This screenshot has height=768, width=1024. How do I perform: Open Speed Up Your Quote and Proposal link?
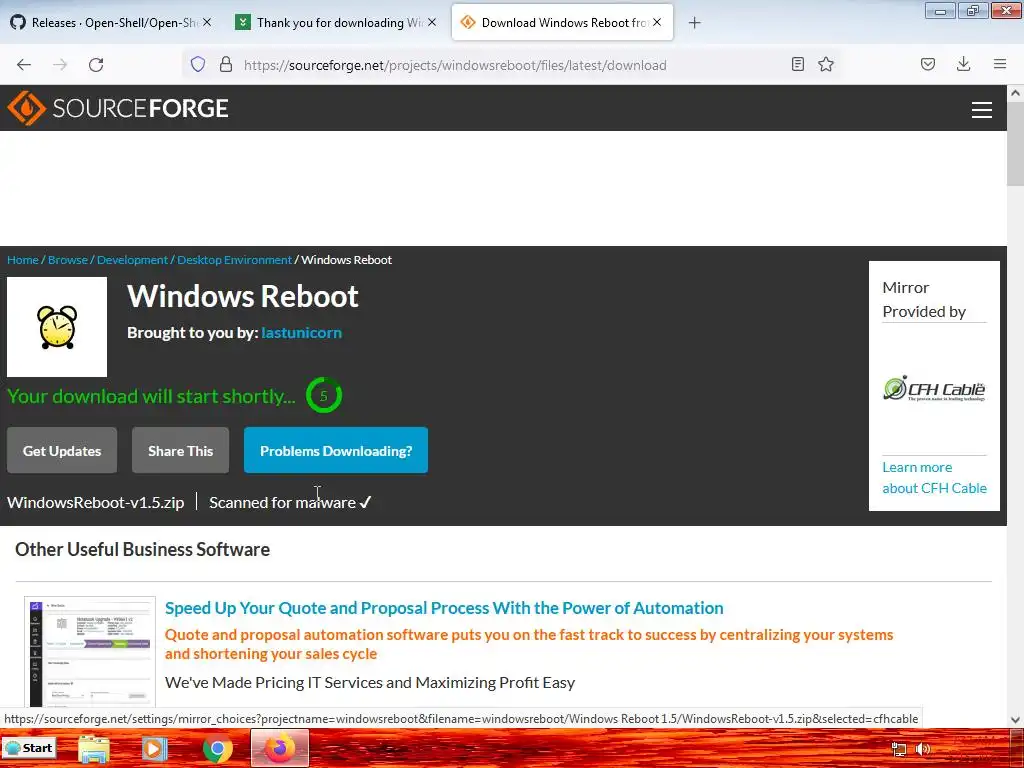coord(444,608)
